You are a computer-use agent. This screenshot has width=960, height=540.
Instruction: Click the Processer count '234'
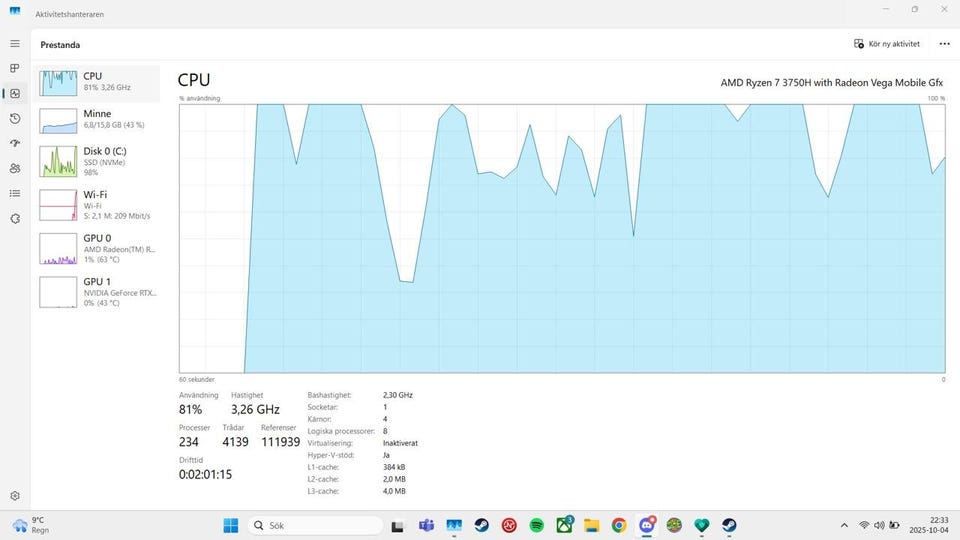point(189,442)
